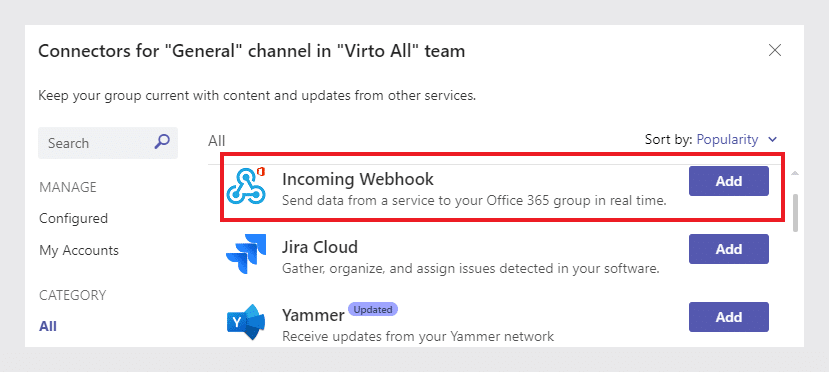Click the Jira Cloud title text

(320, 247)
